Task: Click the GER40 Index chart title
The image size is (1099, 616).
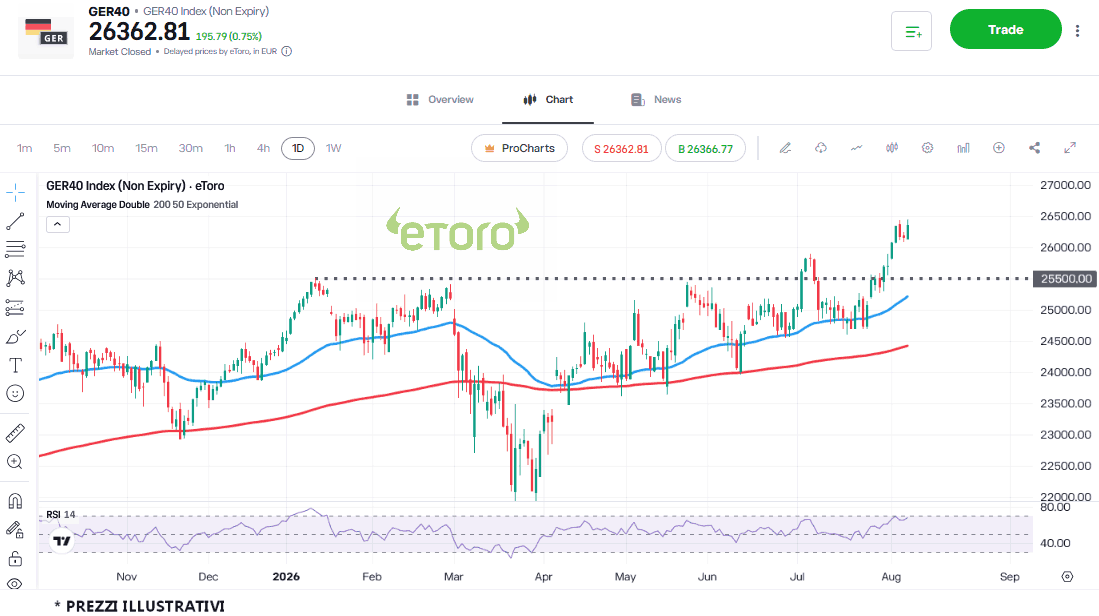Action: click(x=135, y=186)
